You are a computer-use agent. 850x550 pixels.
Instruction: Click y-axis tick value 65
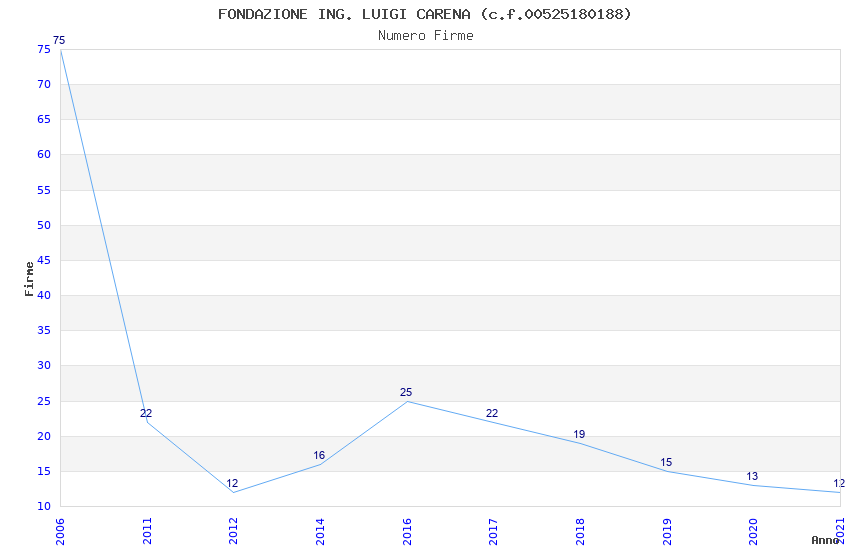pyautogui.click(x=44, y=119)
